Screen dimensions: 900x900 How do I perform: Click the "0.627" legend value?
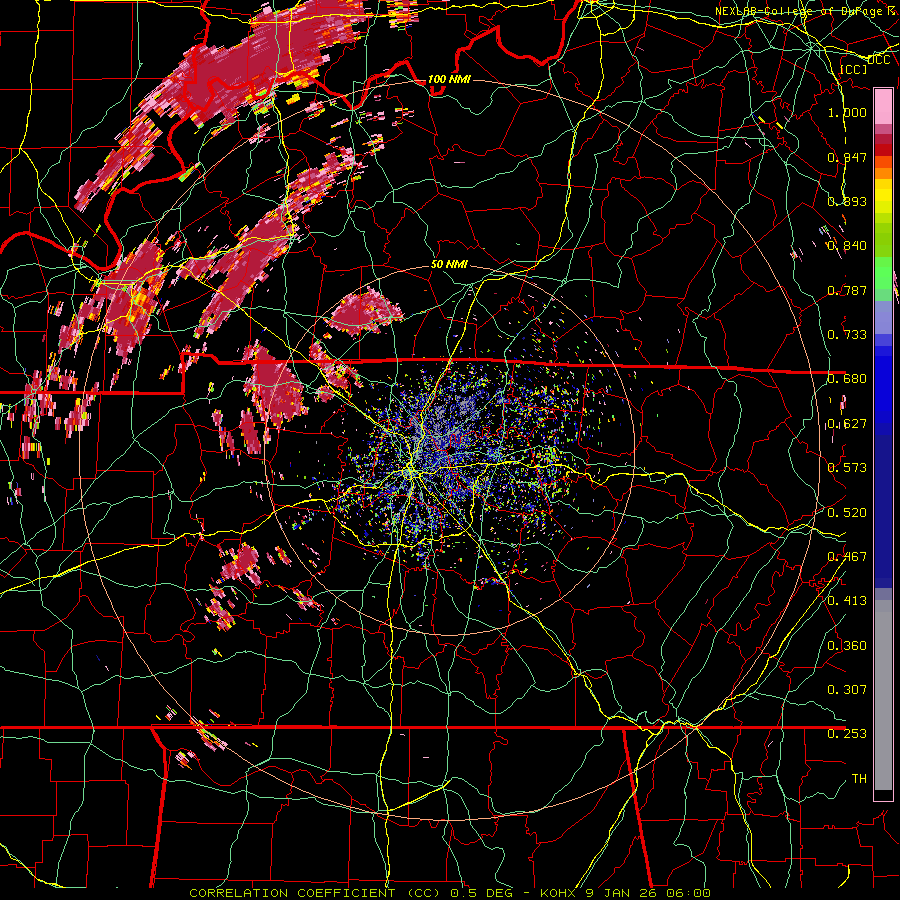click(847, 424)
